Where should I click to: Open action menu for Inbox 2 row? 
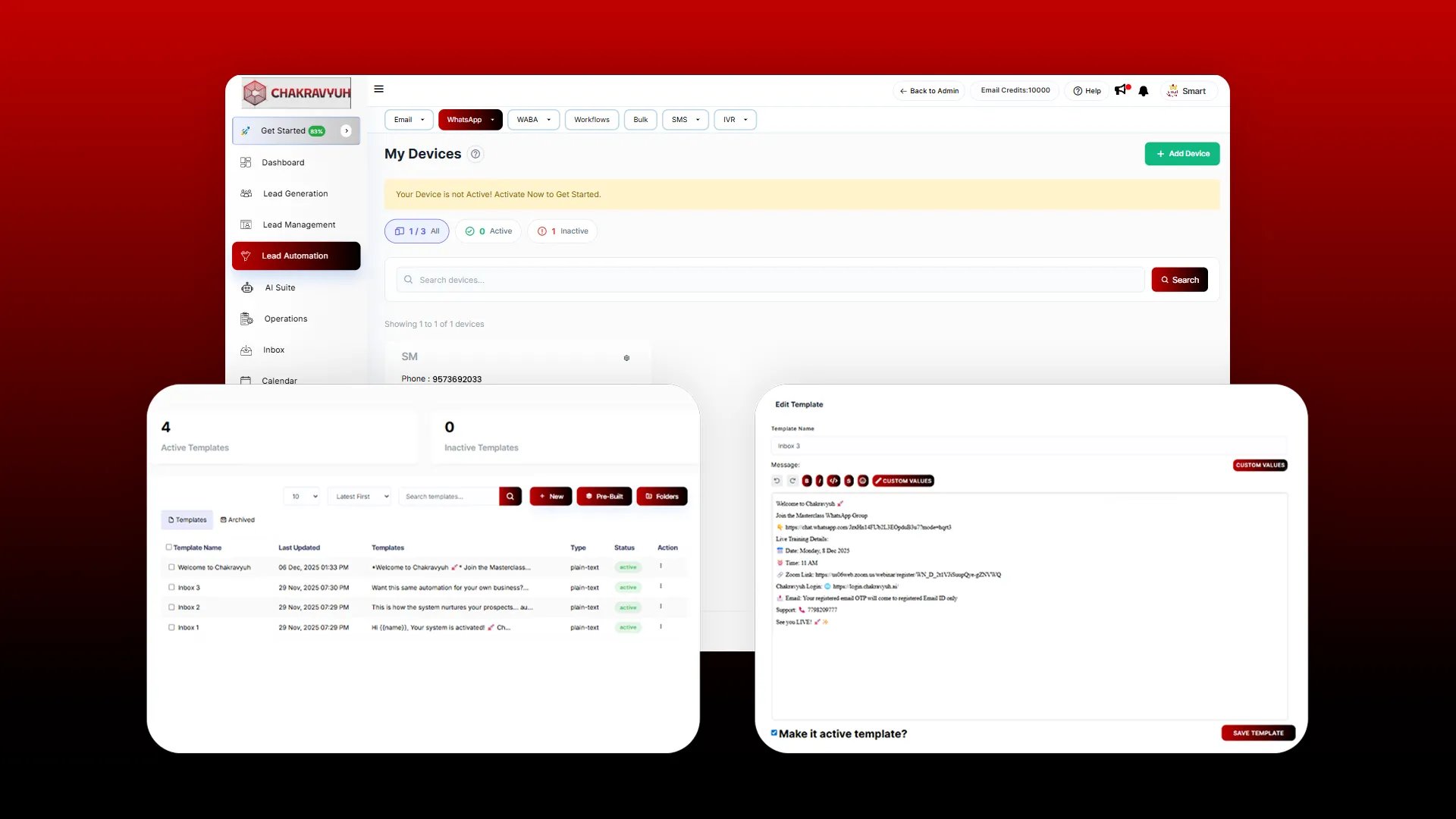(x=661, y=607)
